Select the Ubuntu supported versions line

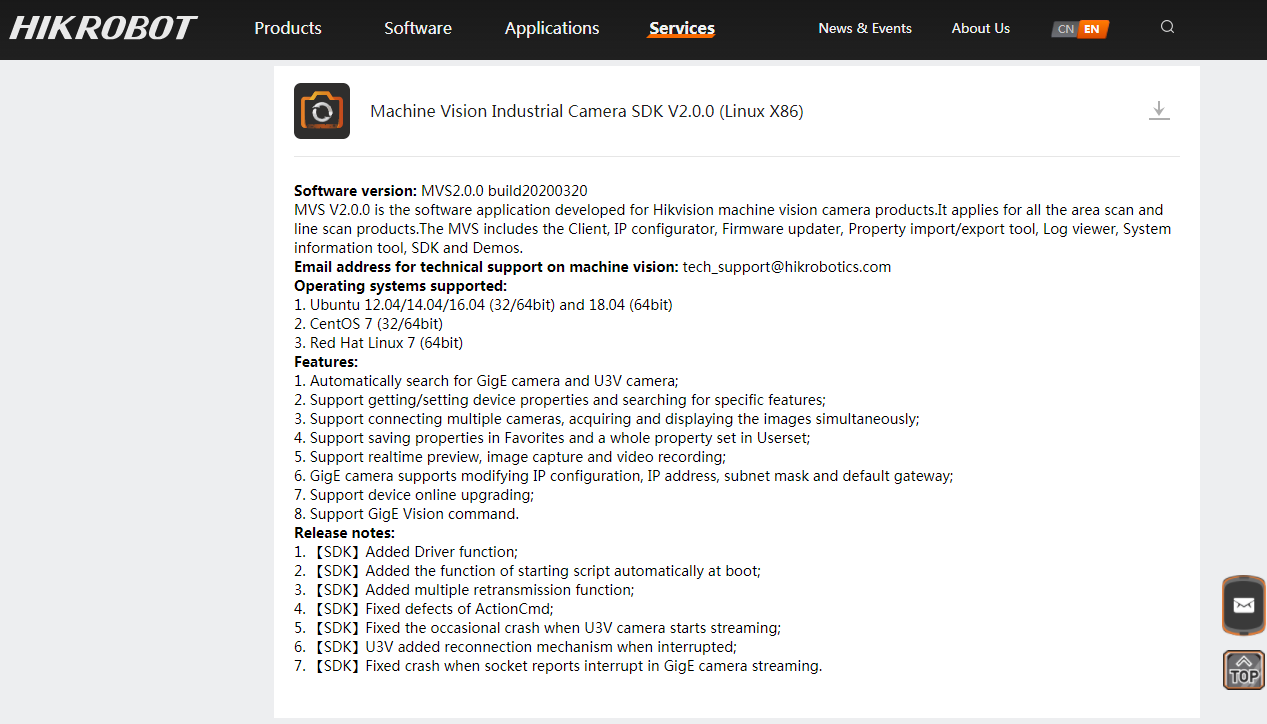(x=482, y=304)
